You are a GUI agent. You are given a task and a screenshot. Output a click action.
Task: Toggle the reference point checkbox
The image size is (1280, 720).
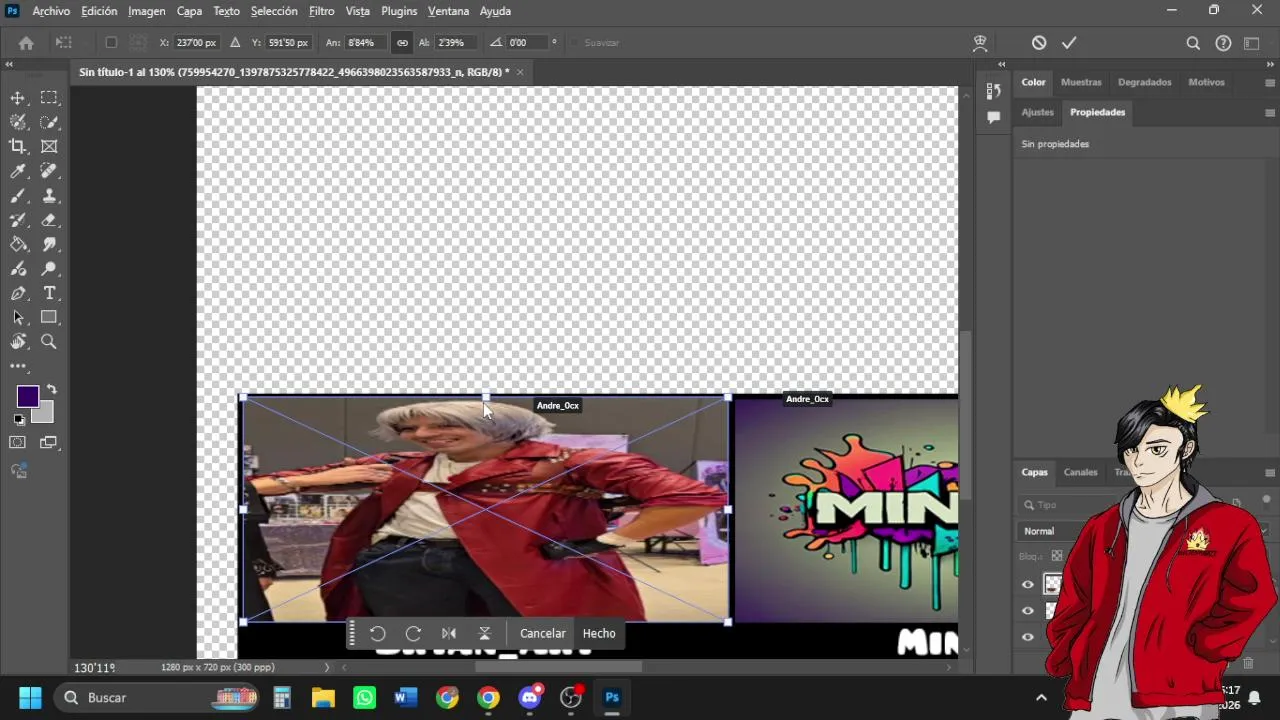111,43
